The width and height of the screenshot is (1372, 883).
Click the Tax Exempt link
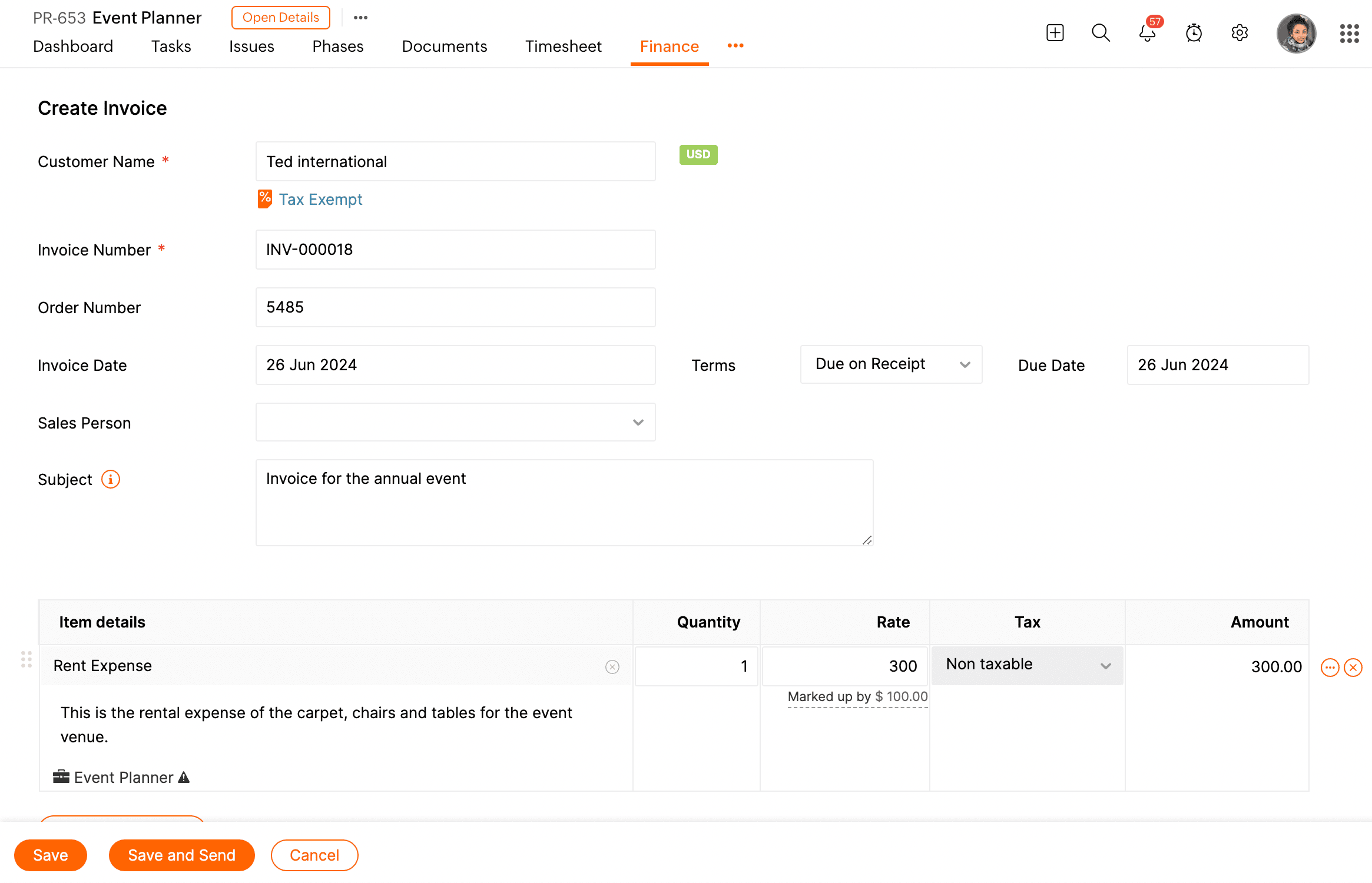point(320,200)
